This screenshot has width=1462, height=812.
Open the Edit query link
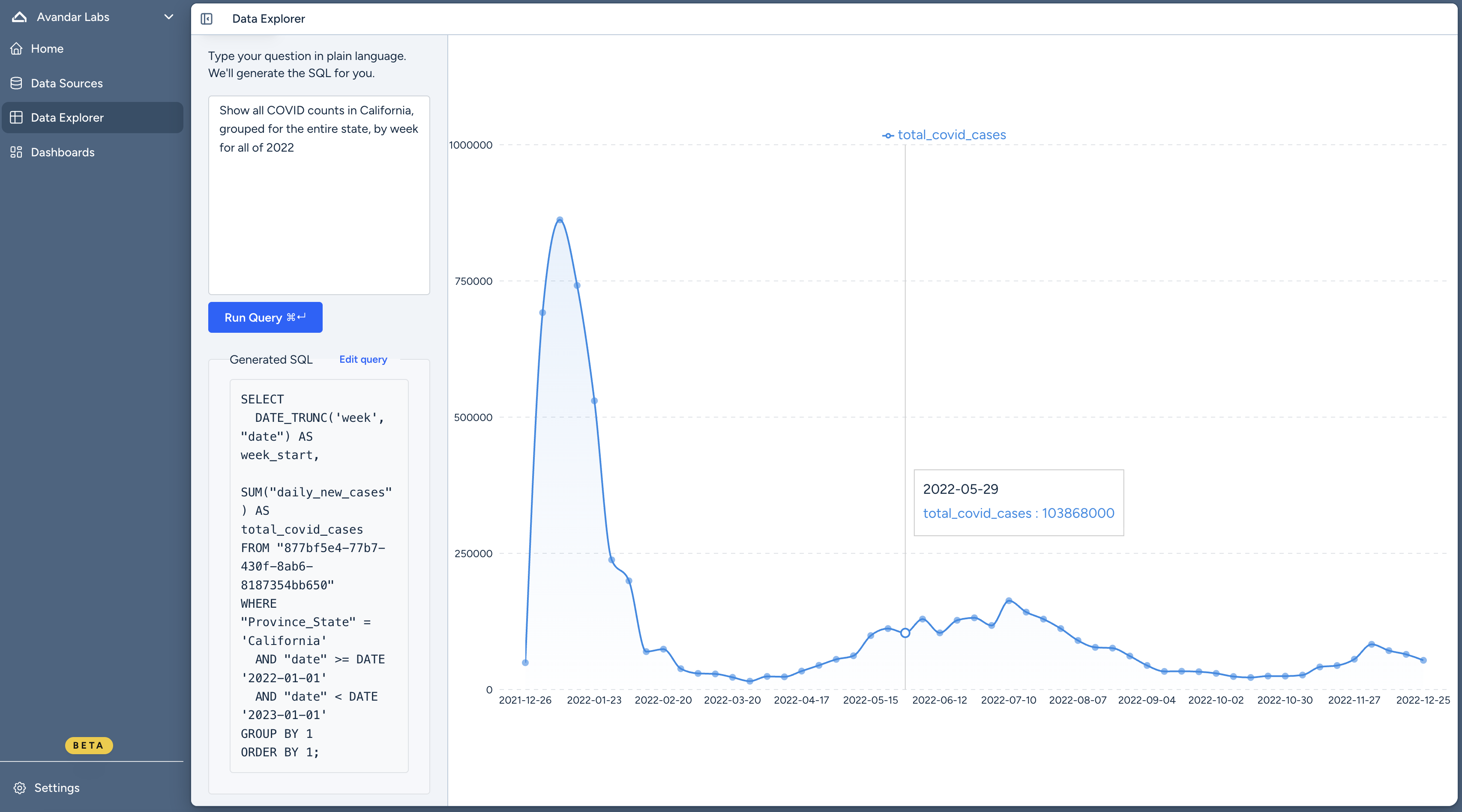click(x=363, y=359)
